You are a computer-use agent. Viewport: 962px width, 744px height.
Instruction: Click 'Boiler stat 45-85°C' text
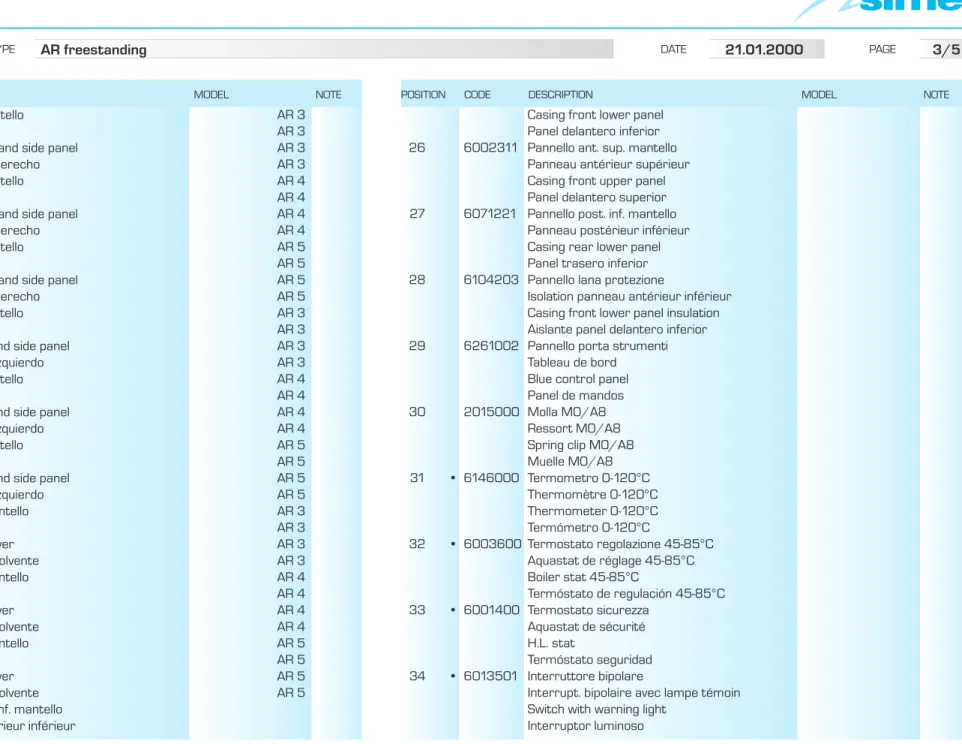point(583,577)
